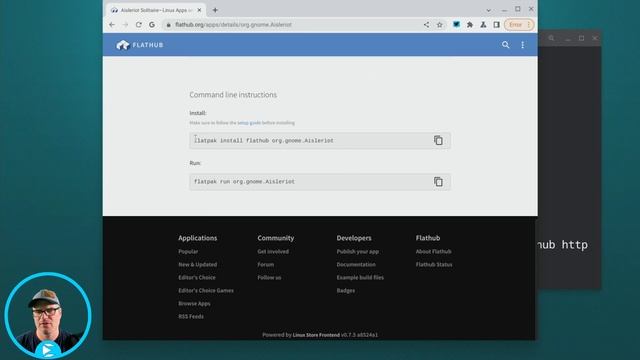640x360 pixels.
Task: Open the Documentation footer link
Action: (356, 264)
